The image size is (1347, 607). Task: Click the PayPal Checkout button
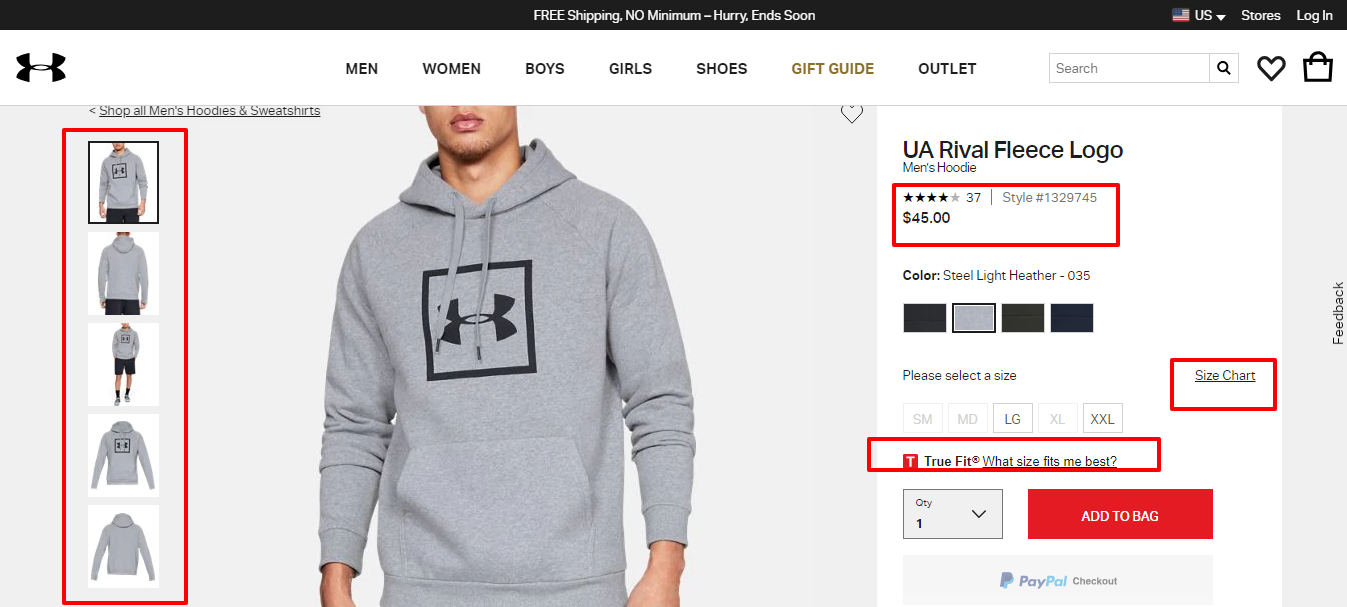click(x=1057, y=580)
